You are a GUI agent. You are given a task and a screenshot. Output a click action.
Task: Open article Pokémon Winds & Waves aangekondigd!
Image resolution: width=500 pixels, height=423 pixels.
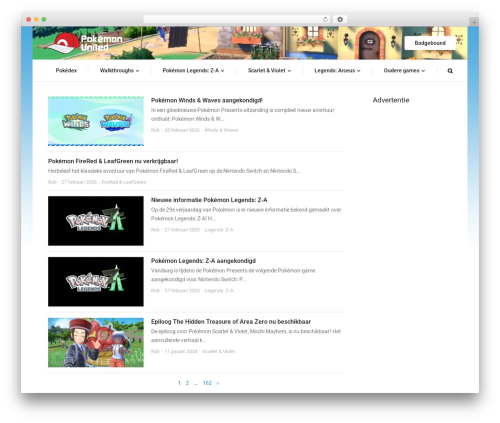(207, 100)
